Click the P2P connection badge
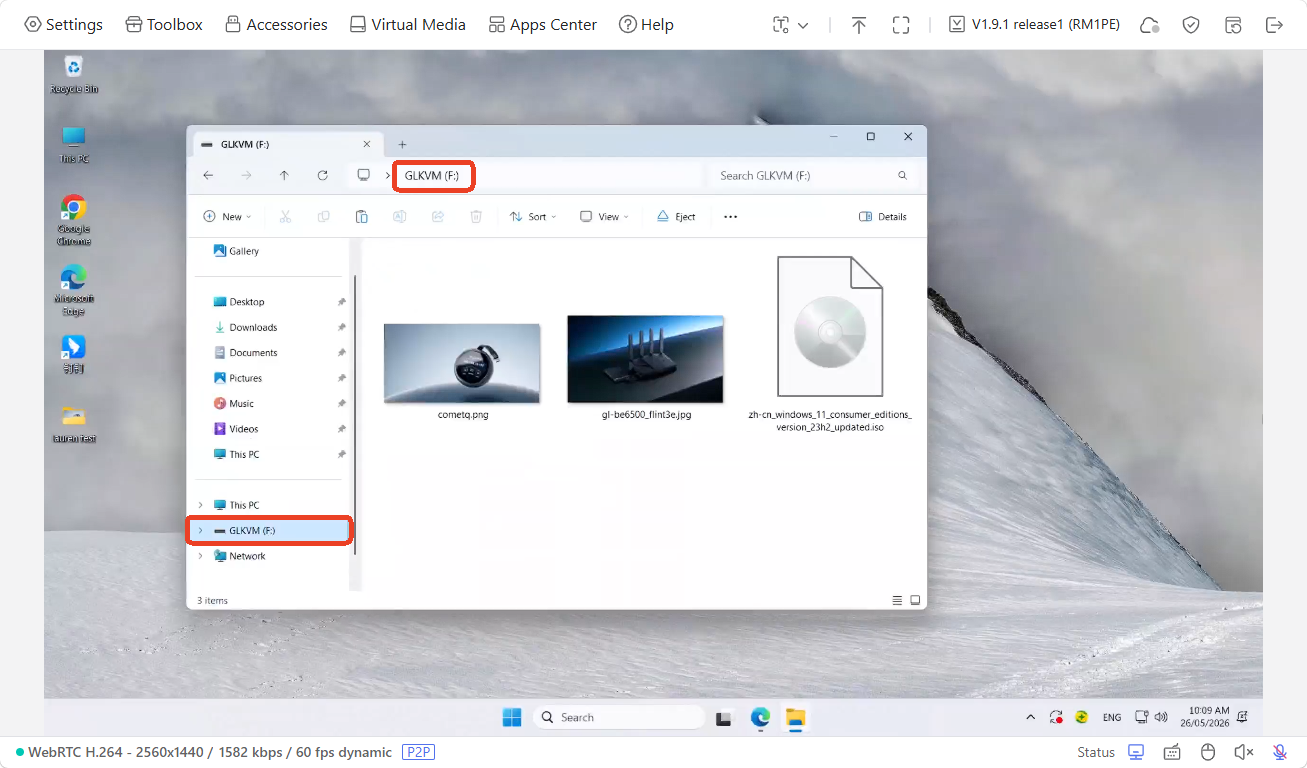Screen dimensions: 1307x768 point(419,752)
